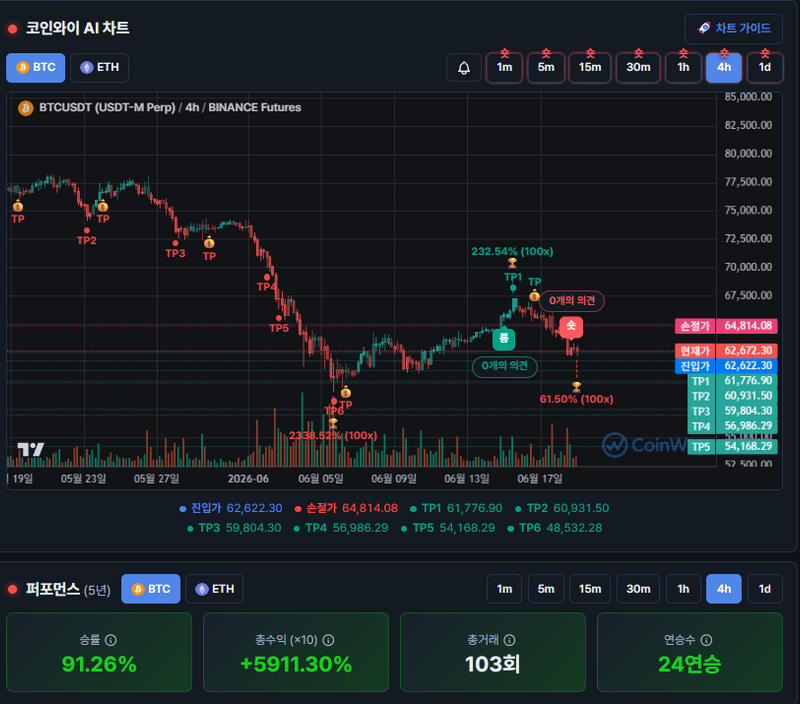Select the BTC chart toggle
800x704 pixels.
tap(36, 67)
